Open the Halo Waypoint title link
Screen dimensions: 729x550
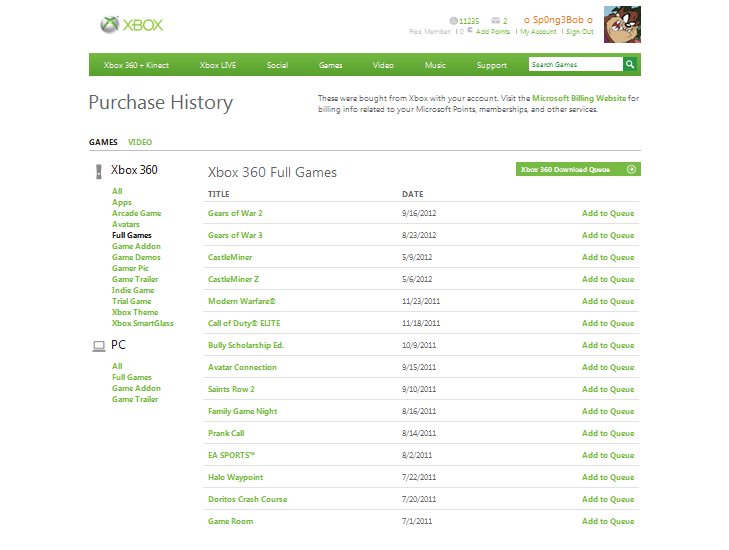(x=235, y=477)
